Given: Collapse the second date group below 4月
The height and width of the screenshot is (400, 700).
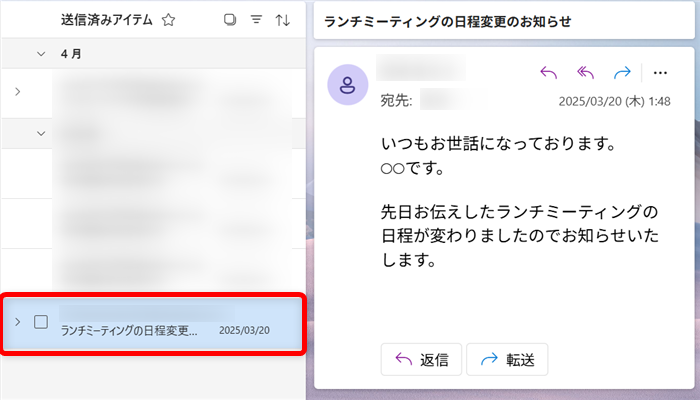Looking at the screenshot, I should coord(41,132).
